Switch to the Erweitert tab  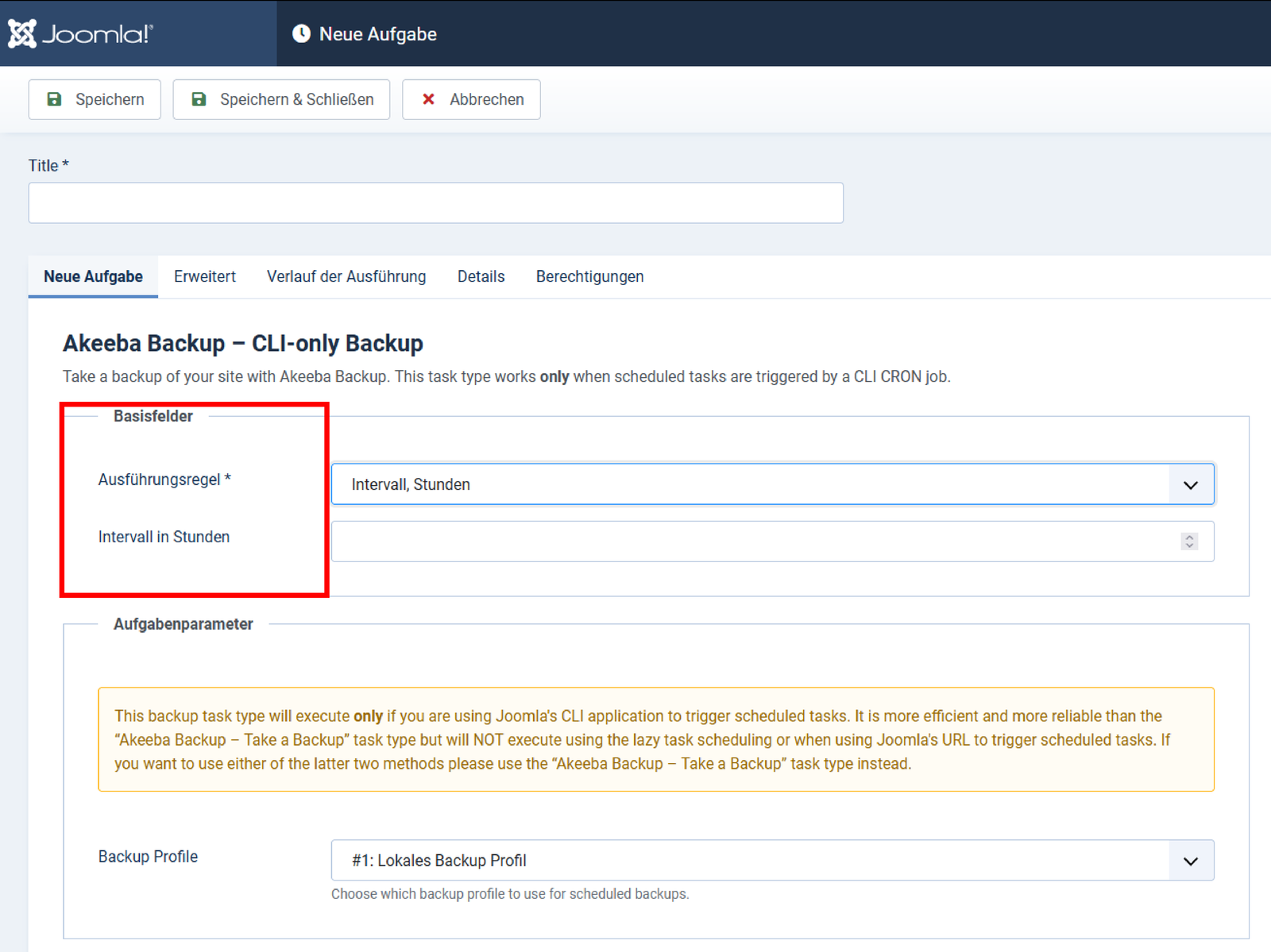point(204,276)
